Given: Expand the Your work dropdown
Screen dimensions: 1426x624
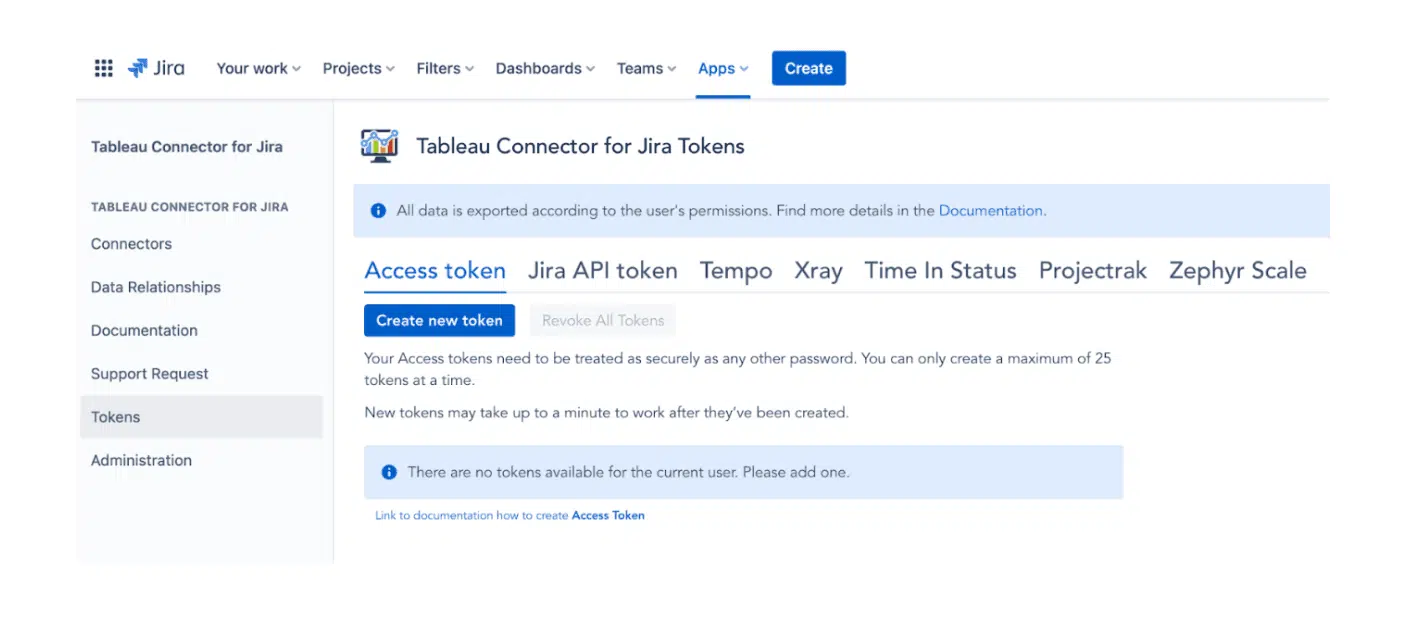Looking at the screenshot, I should (259, 68).
